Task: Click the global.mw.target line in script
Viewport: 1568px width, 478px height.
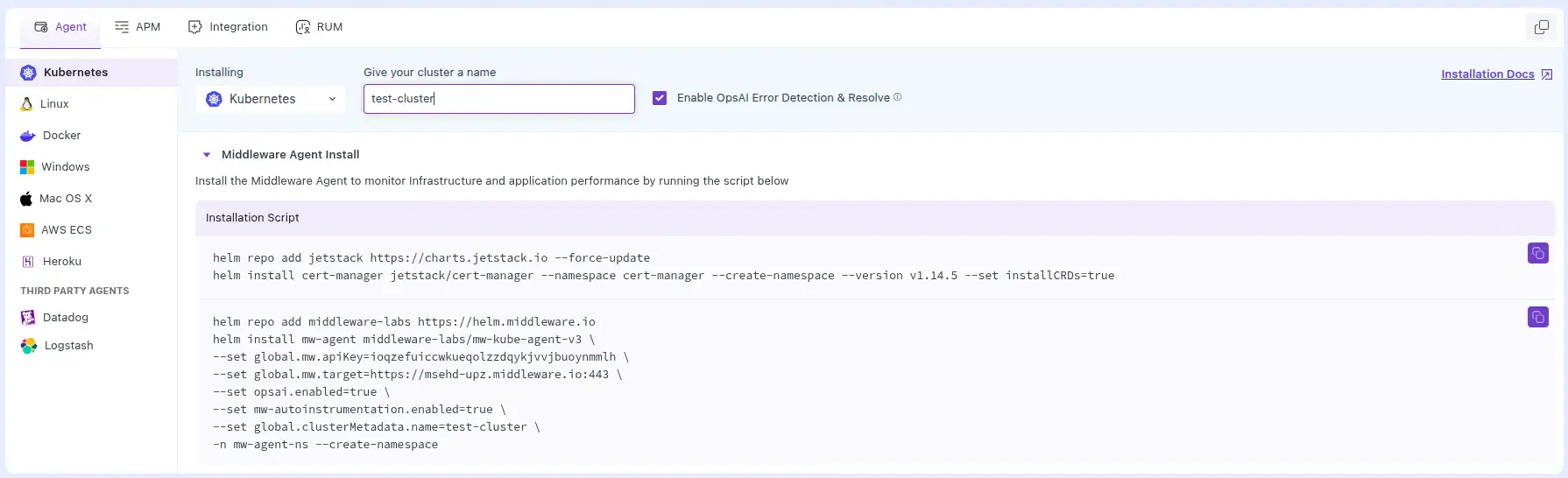Action: [x=417, y=375]
